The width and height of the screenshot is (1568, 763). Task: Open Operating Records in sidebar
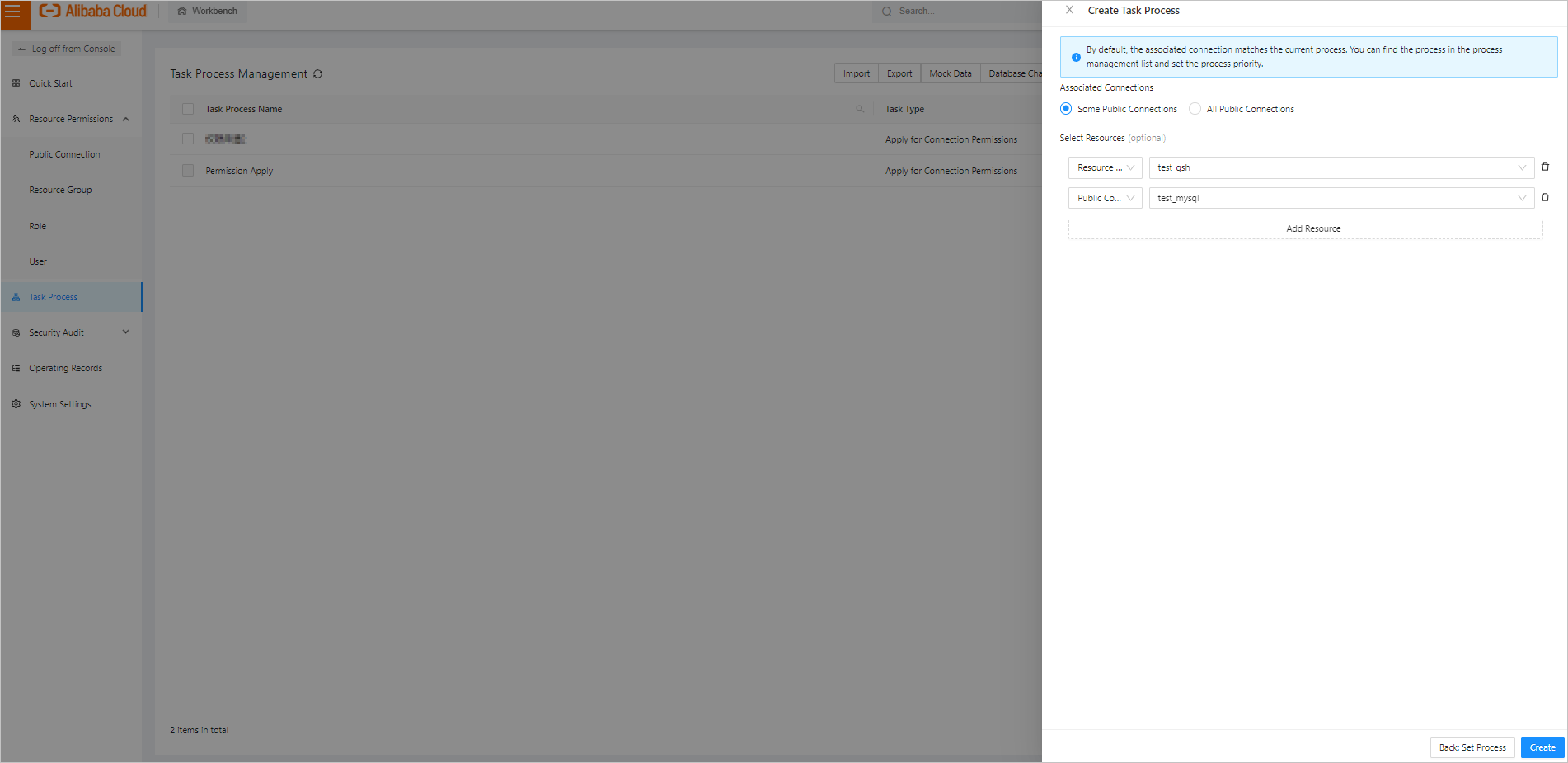coord(65,368)
